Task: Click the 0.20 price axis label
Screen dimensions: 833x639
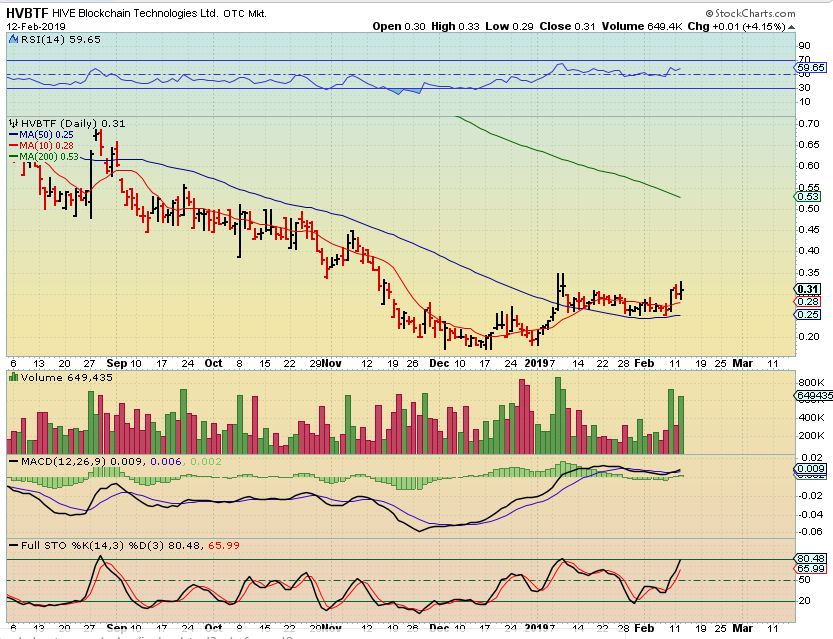Action: point(809,336)
